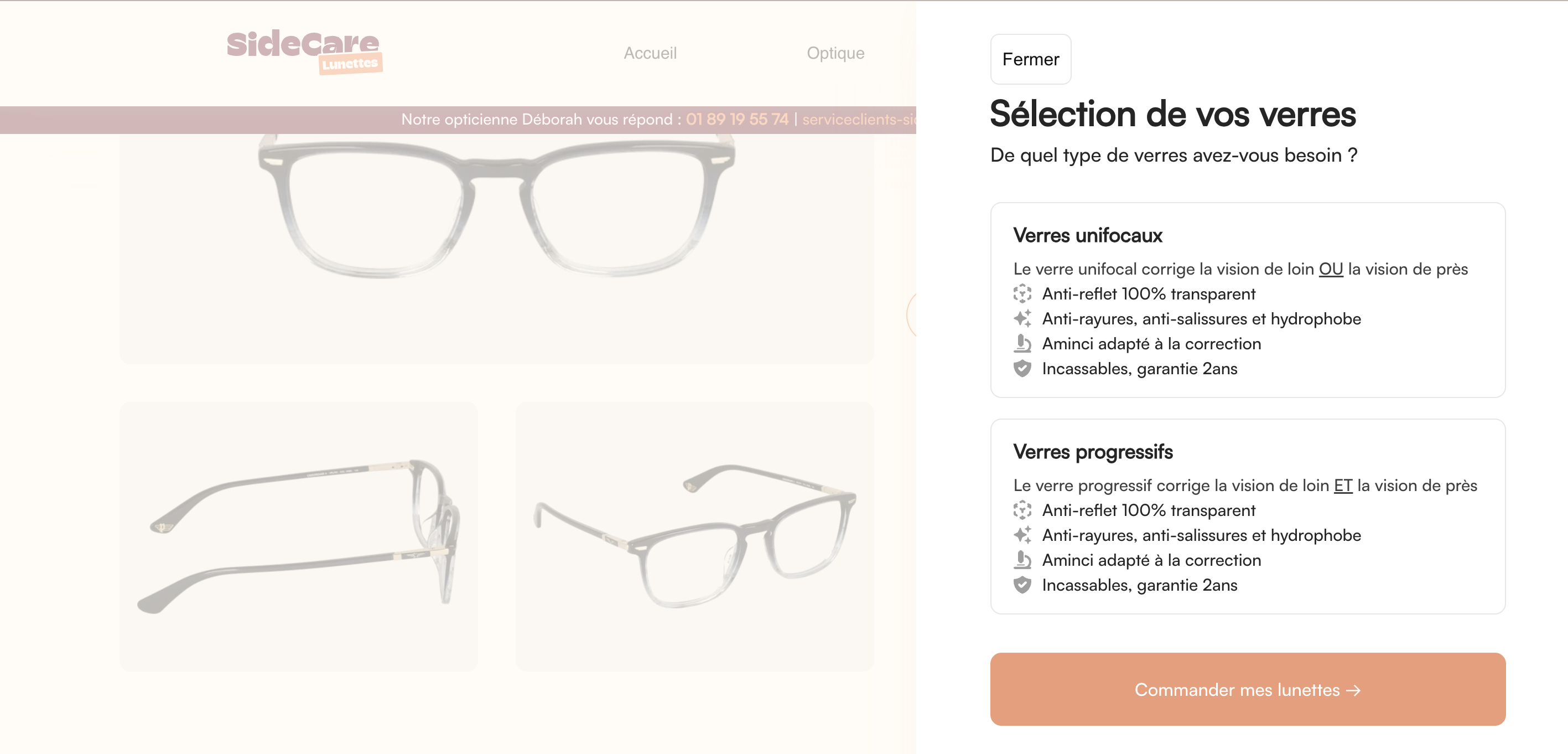1568x754 pixels.
Task: Click Commander mes lunettes button
Action: click(x=1247, y=689)
